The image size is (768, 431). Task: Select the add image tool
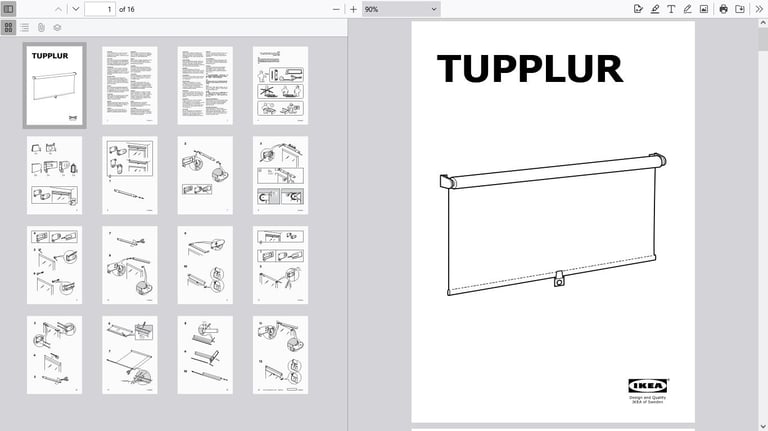coord(704,9)
